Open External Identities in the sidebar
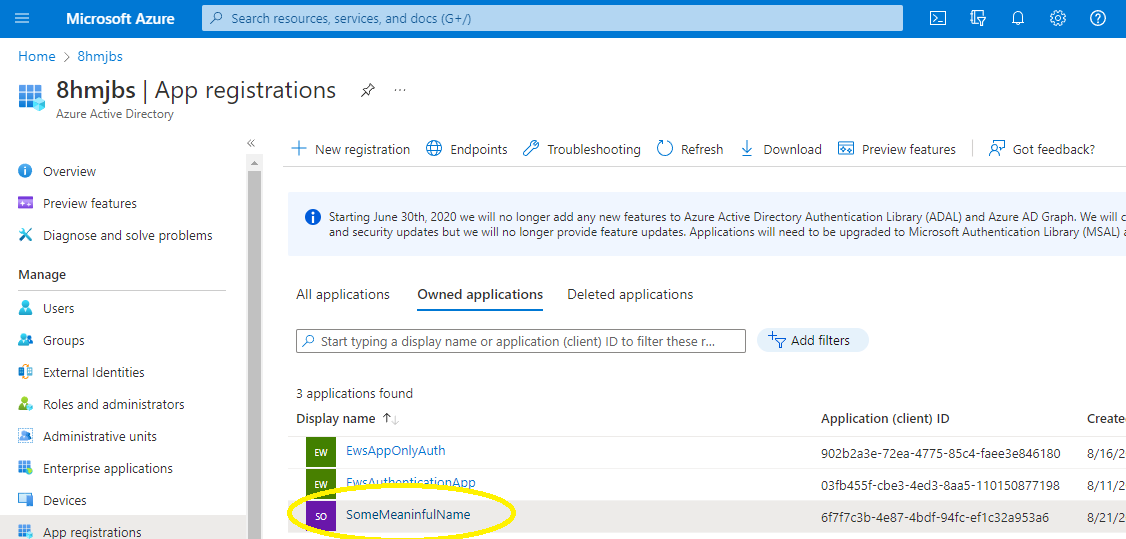Viewport: 1126px width, 539px height. (93, 372)
